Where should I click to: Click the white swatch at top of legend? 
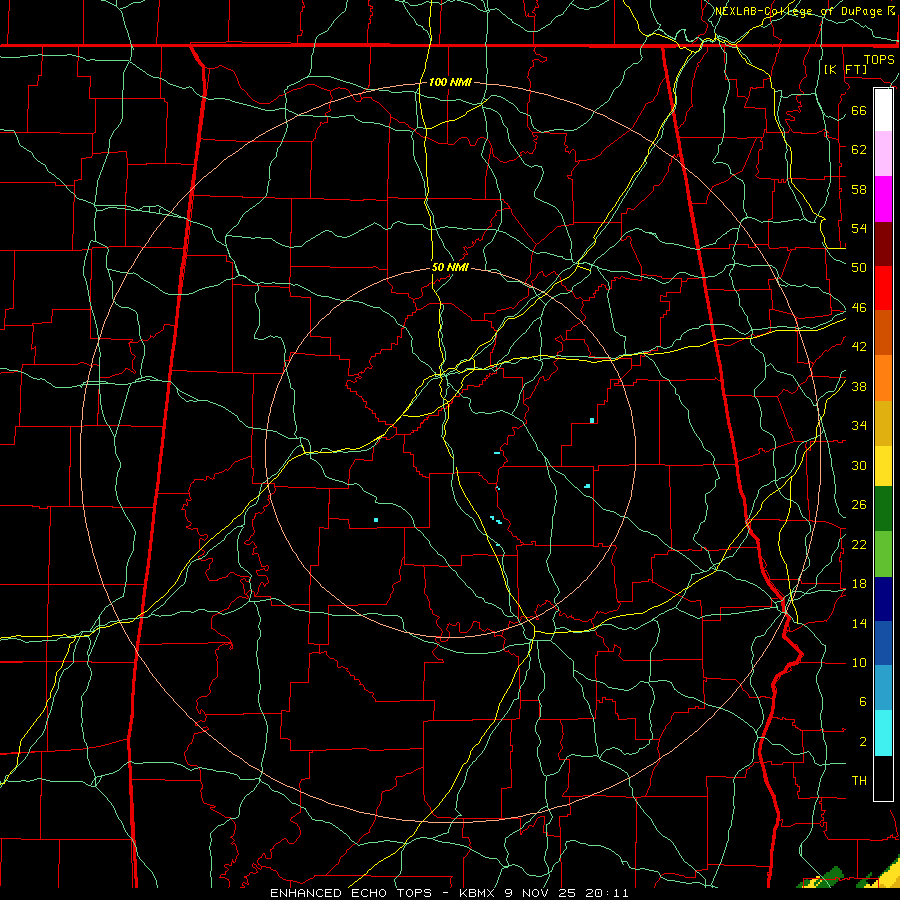(x=883, y=110)
